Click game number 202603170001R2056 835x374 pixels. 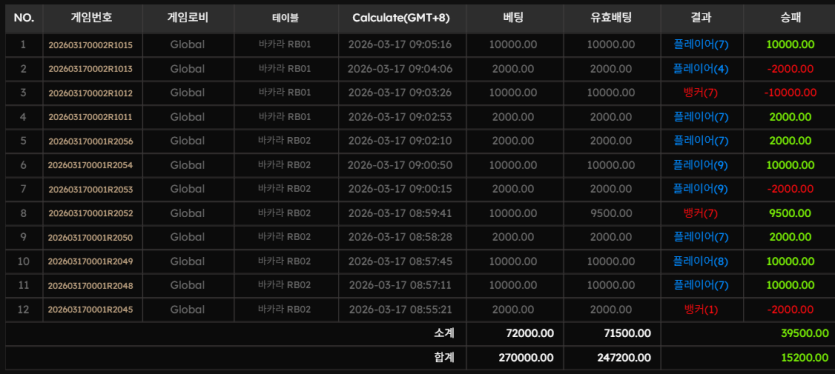[x=91, y=141]
